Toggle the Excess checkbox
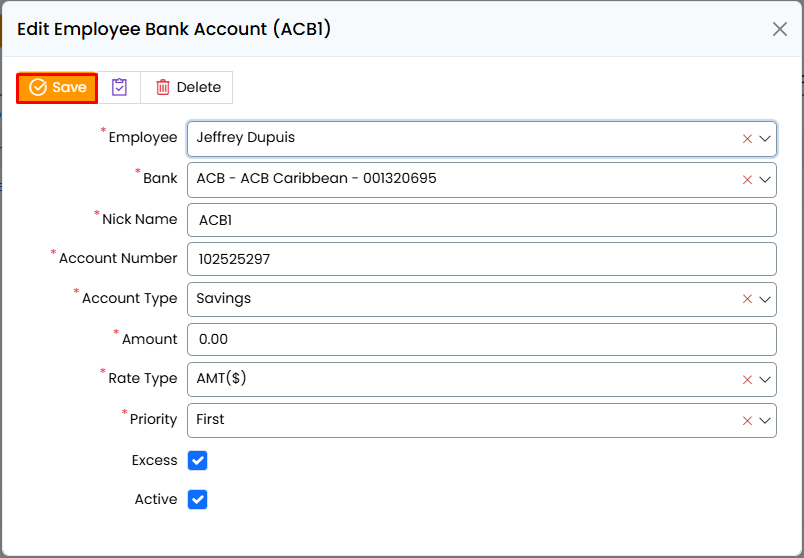This screenshot has height=558, width=804. pos(197,460)
